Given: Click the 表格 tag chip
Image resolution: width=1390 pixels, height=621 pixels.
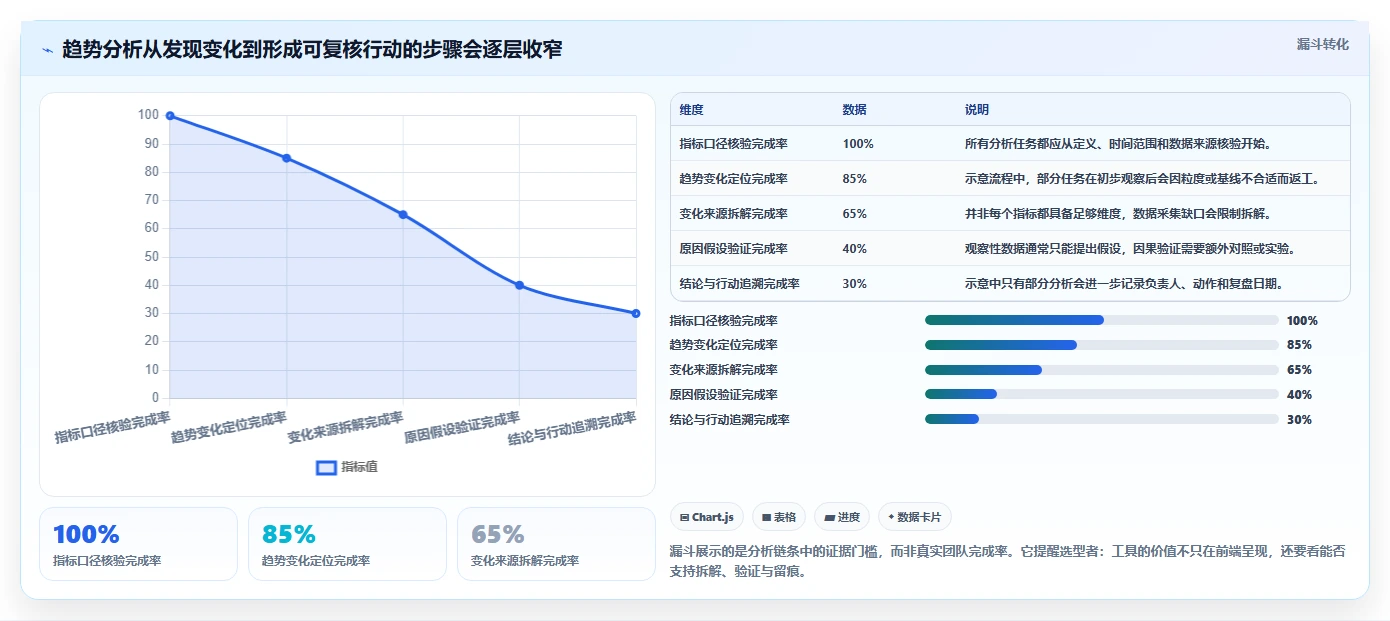Looking at the screenshot, I should coord(779,517).
